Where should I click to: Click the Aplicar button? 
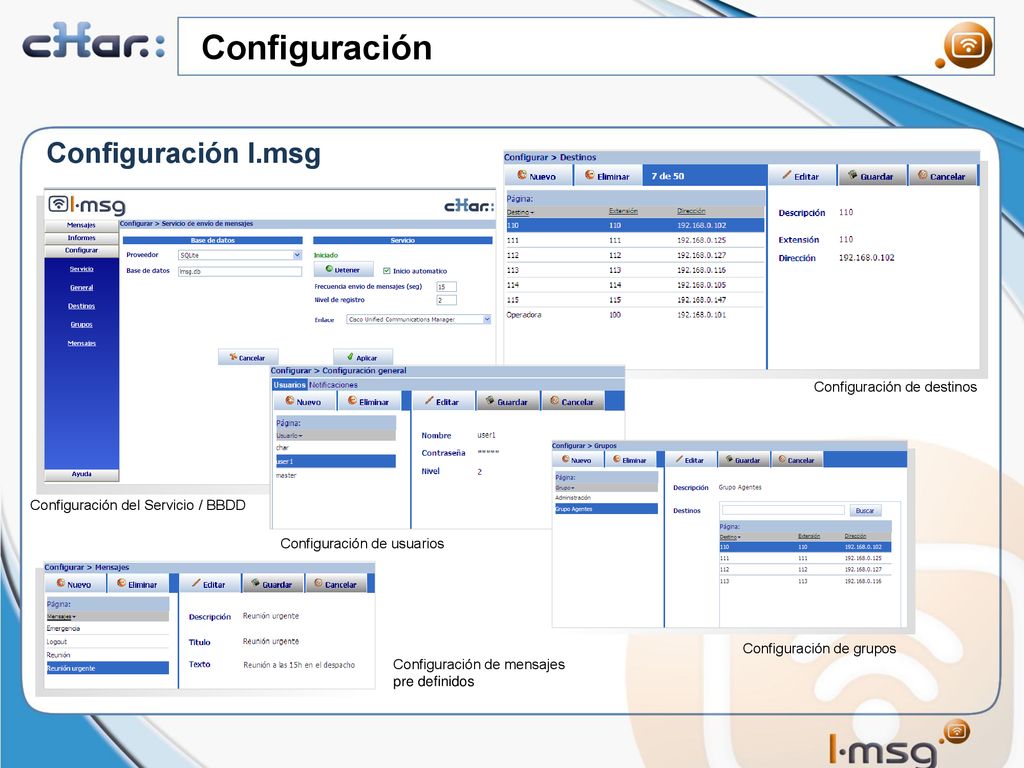[362, 357]
